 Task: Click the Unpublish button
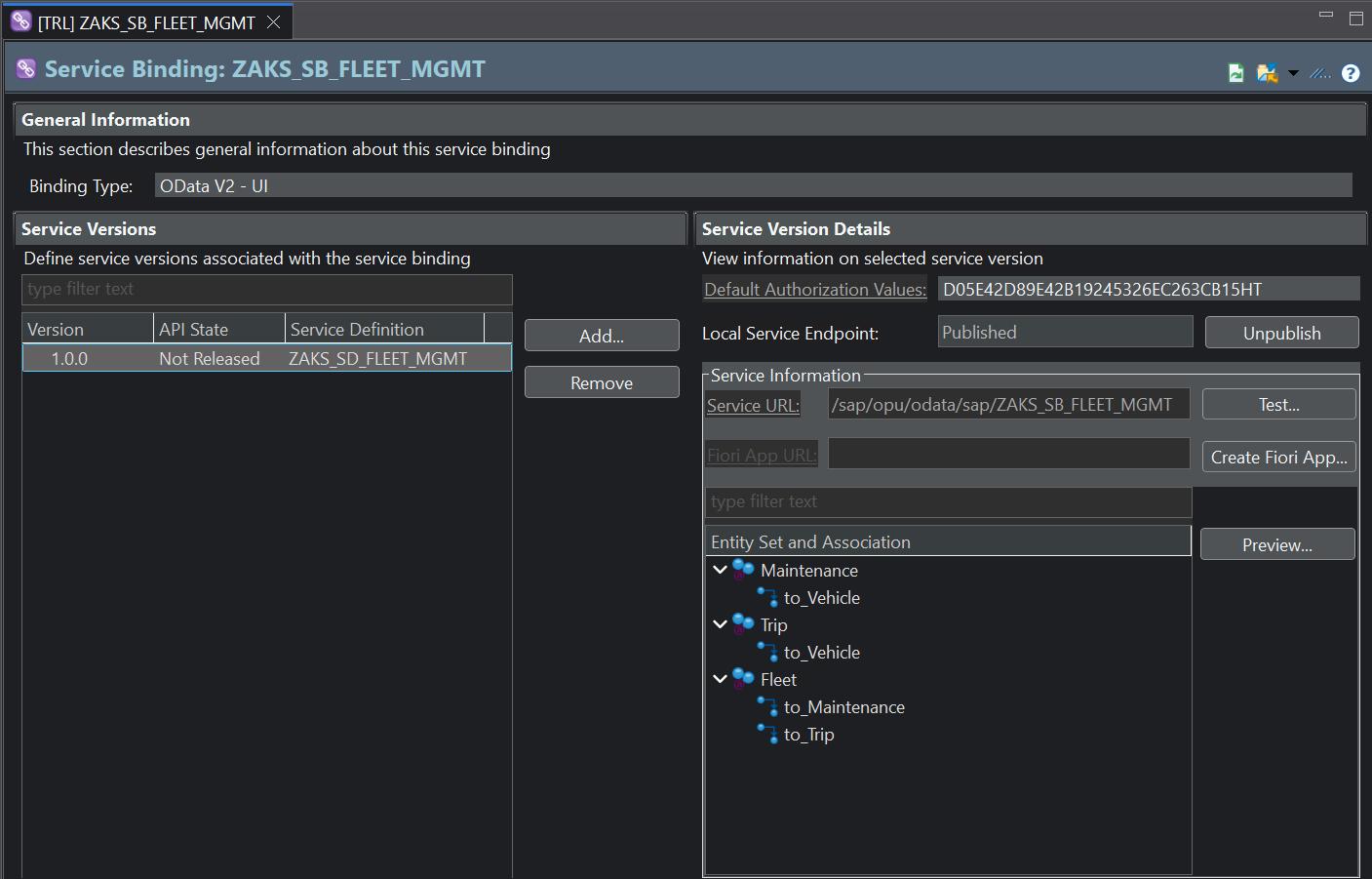[x=1281, y=333]
